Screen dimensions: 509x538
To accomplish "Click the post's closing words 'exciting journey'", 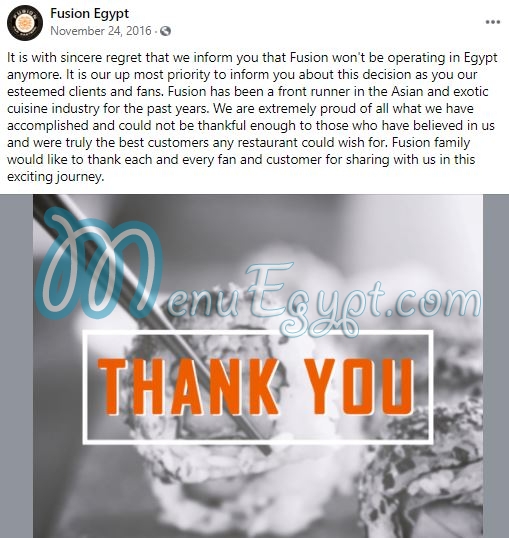I will click(55, 177).
